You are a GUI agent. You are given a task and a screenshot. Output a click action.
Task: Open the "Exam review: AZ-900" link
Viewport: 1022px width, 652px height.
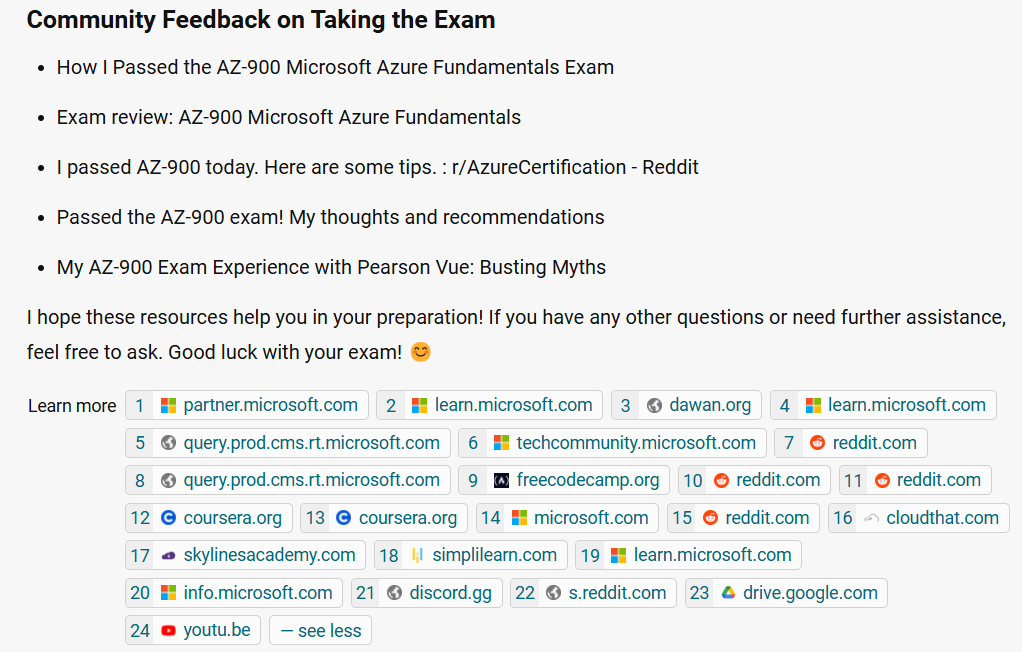click(x=289, y=118)
